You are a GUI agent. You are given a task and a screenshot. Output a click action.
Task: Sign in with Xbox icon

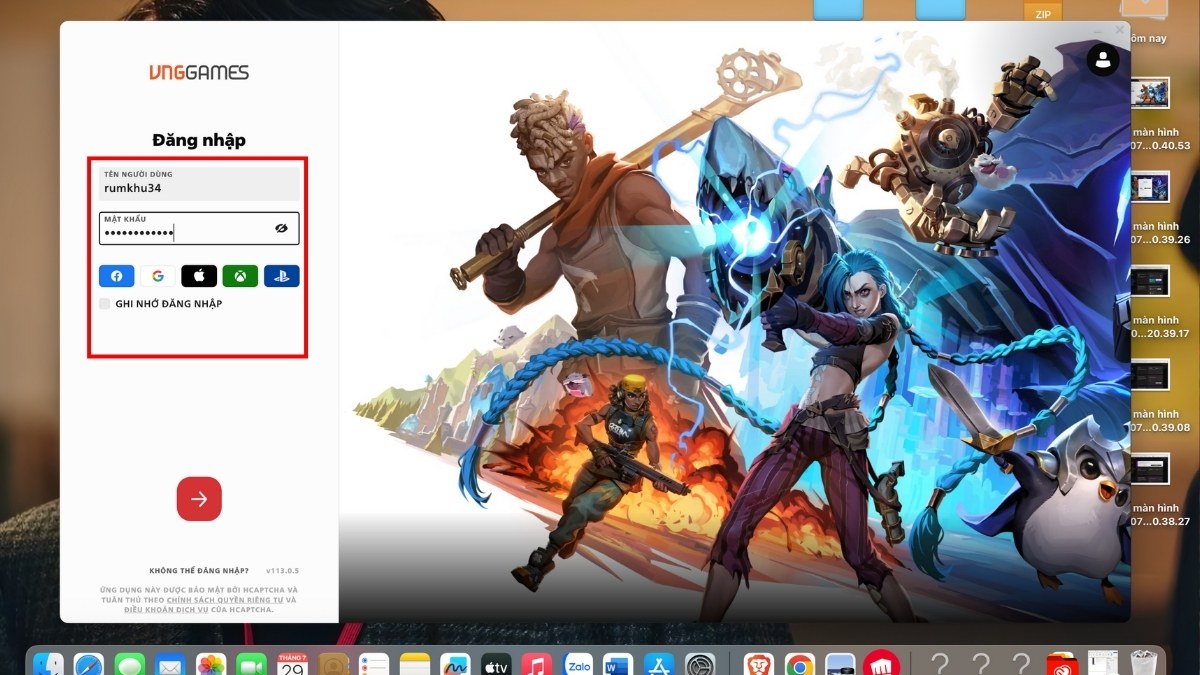[240, 276]
